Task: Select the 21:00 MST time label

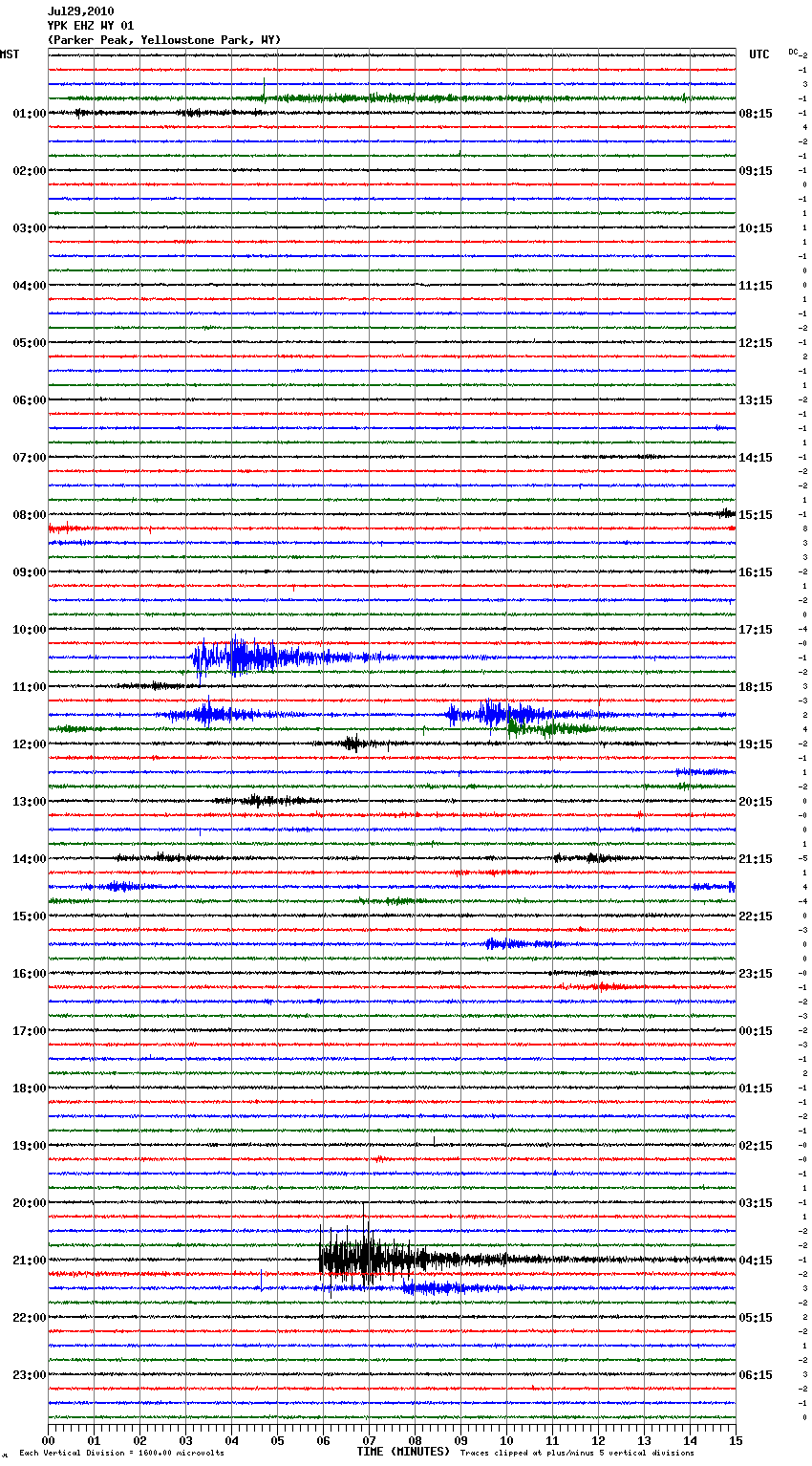Action: (30, 1261)
